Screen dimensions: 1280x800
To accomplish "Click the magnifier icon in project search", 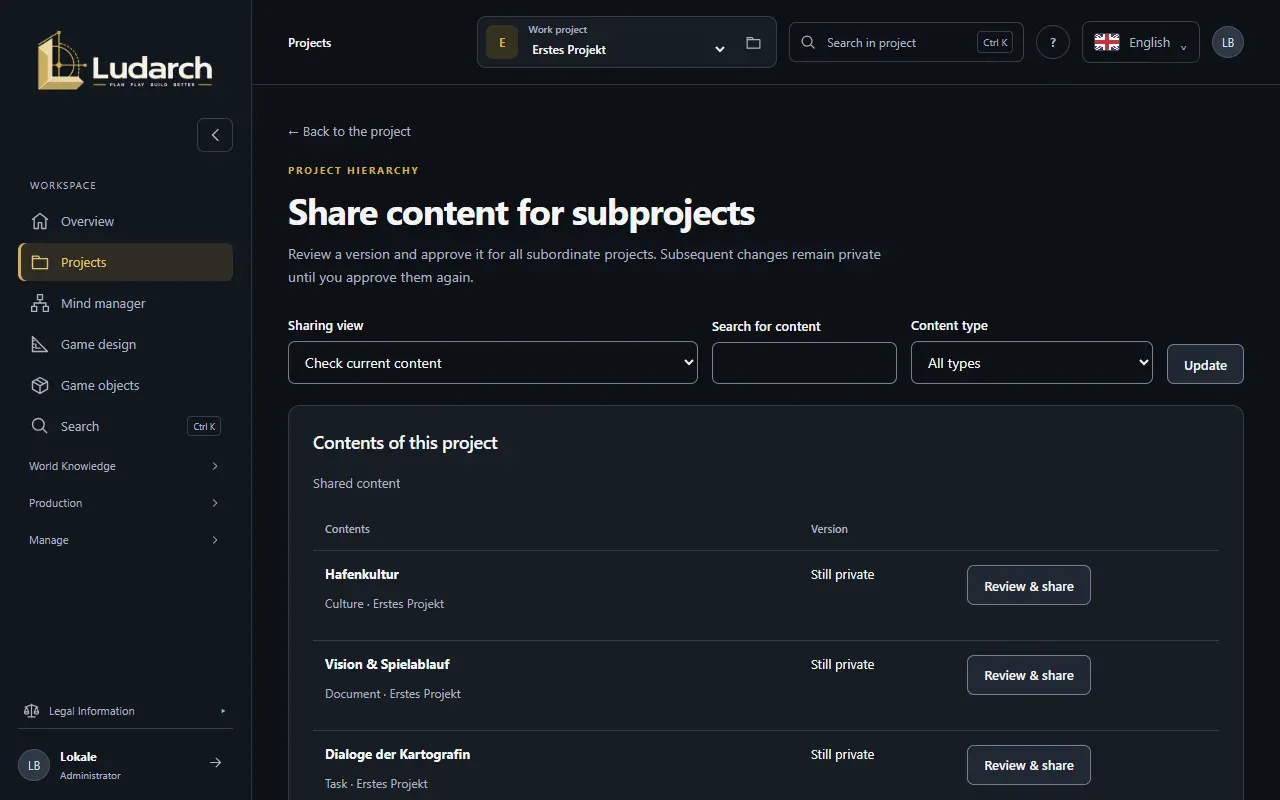I will click(x=809, y=42).
